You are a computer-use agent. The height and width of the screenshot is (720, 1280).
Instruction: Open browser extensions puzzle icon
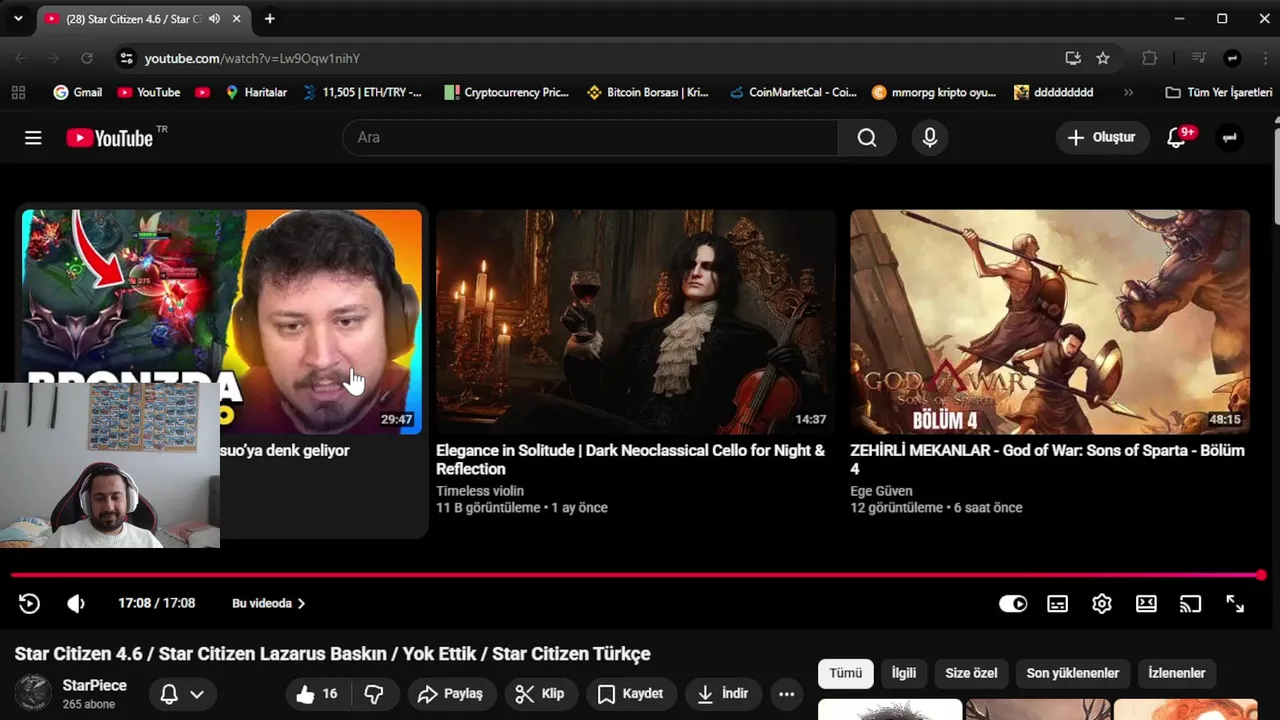click(1150, 58)
